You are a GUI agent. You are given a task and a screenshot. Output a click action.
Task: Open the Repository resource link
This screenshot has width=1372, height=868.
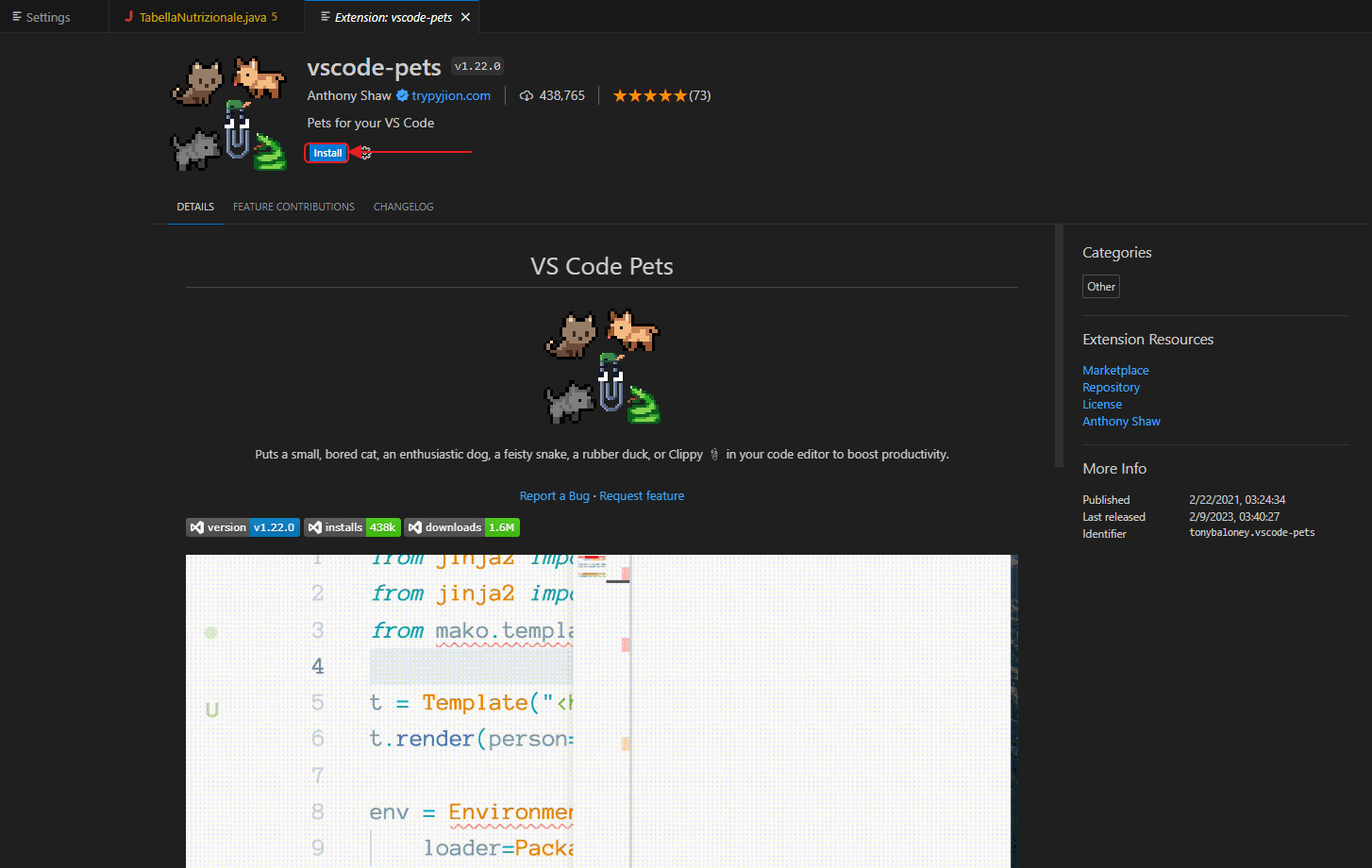pyautogui.click(x=1111, y=388)
